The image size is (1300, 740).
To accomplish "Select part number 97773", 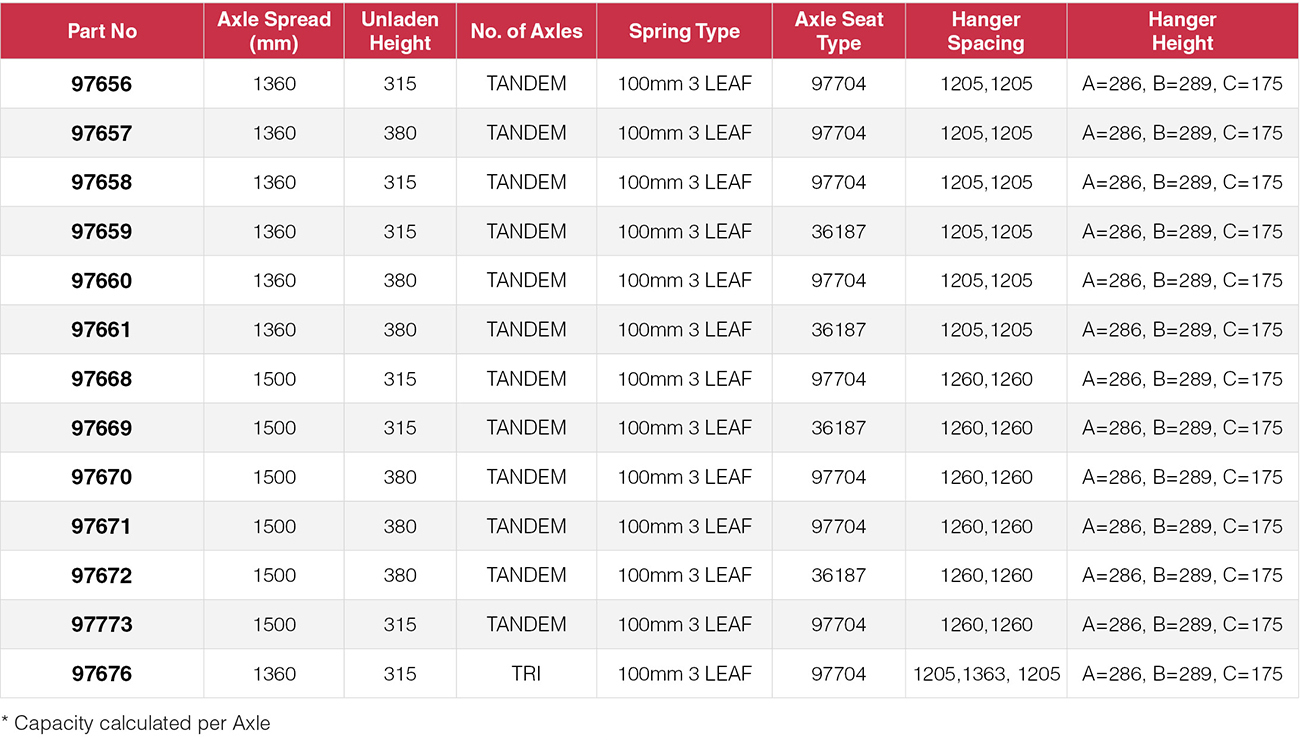I will tap(102, 625).
